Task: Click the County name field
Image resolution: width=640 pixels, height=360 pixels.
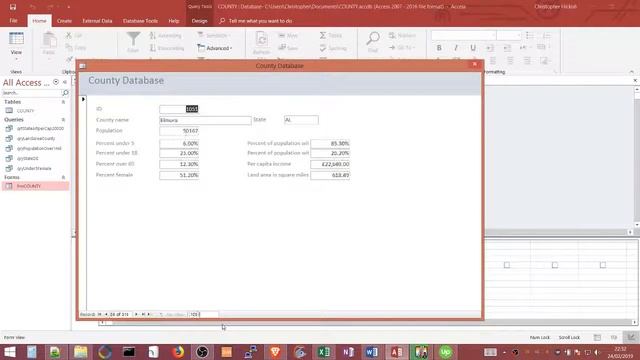Action: click(x=205, y=120)
